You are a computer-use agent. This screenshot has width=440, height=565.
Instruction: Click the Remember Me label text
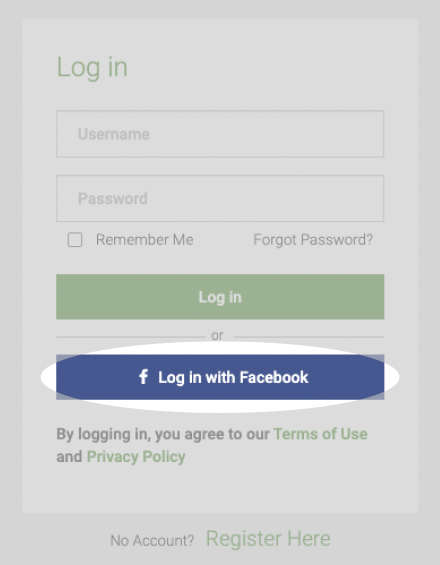pos(145,240)
